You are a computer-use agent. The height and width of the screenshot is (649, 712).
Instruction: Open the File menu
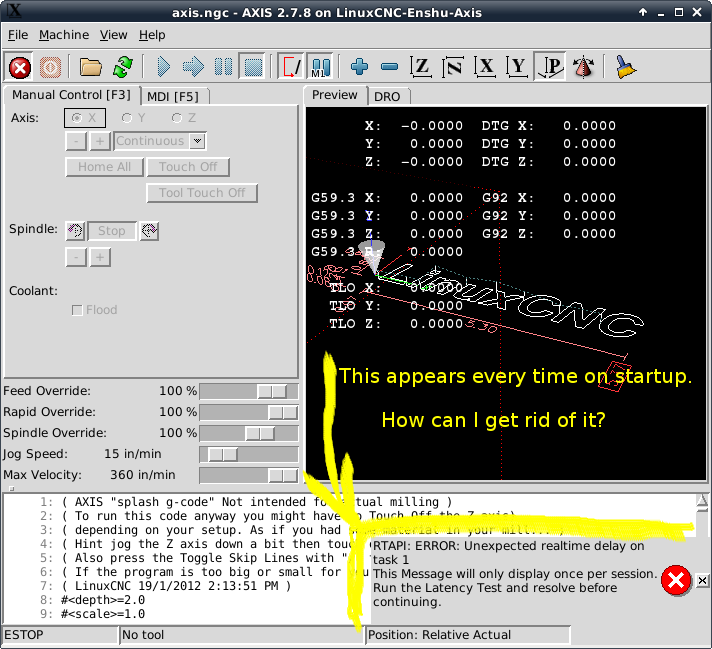[x=18, y=35]
